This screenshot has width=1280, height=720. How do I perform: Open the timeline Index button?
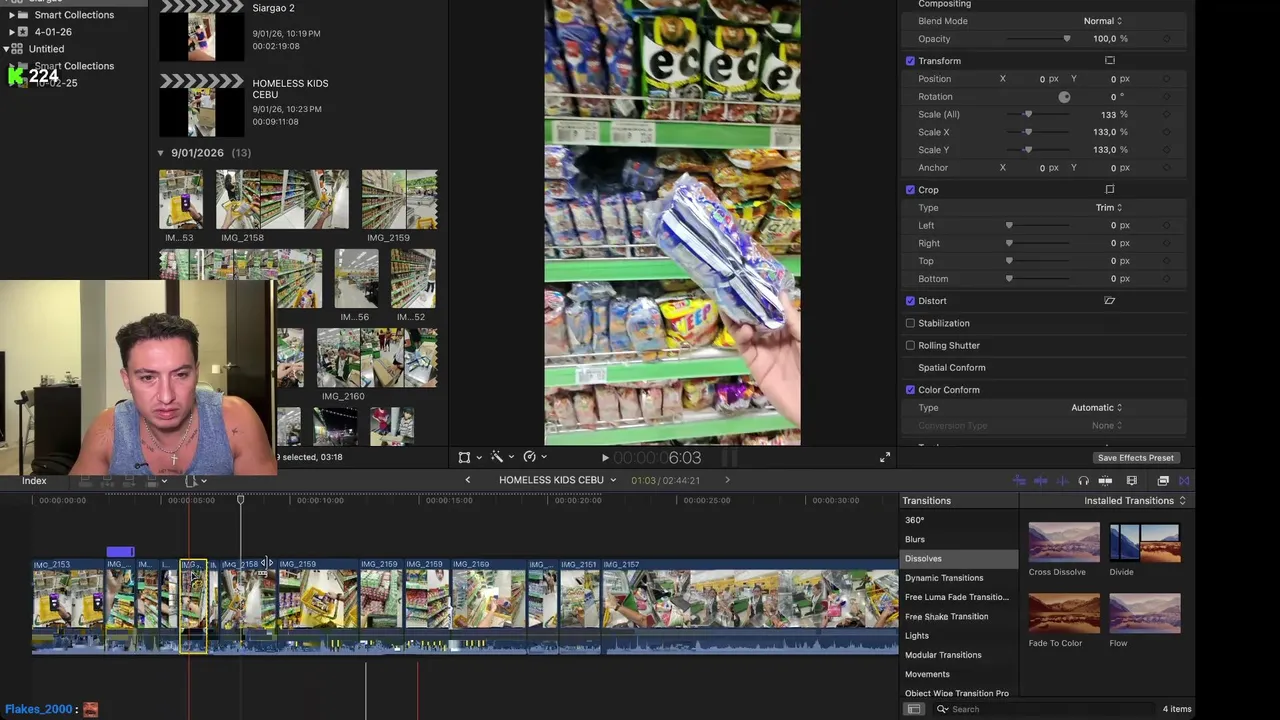pos(34,481)
